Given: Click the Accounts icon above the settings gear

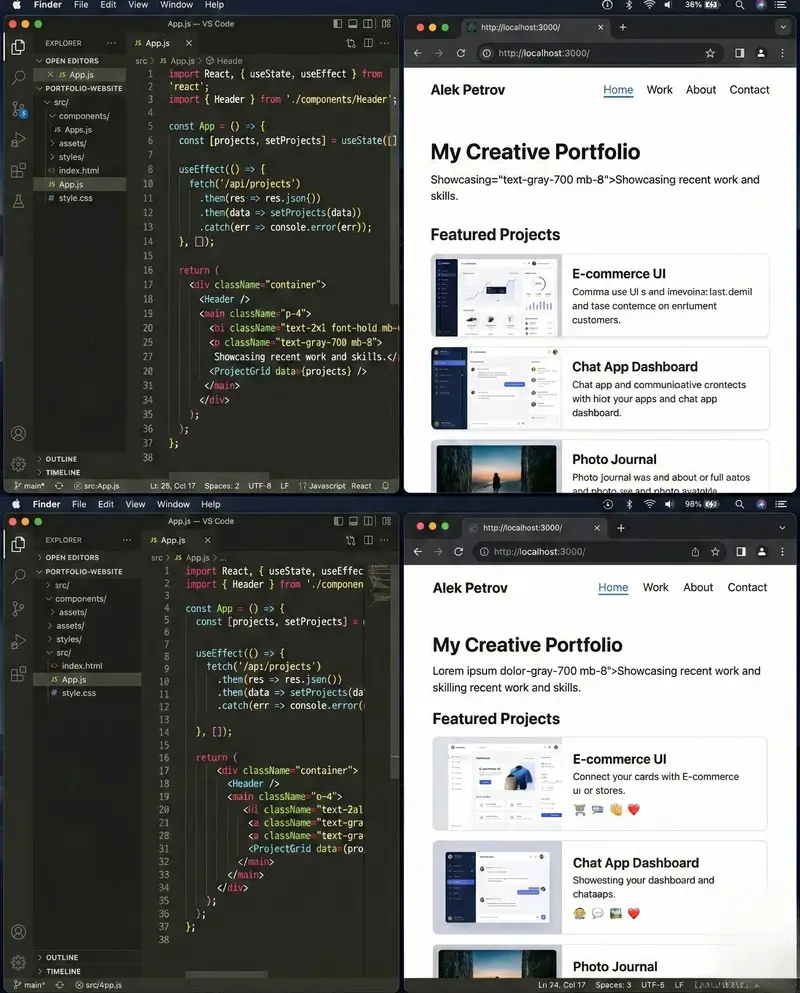Looking at the screenshot, I should [17, 433].
